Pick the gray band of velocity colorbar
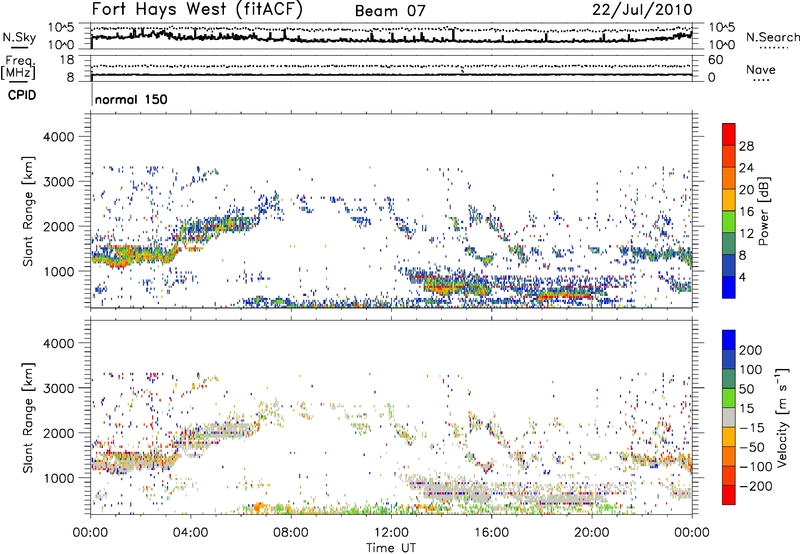The image size is (800, 554). click(729, 417)
